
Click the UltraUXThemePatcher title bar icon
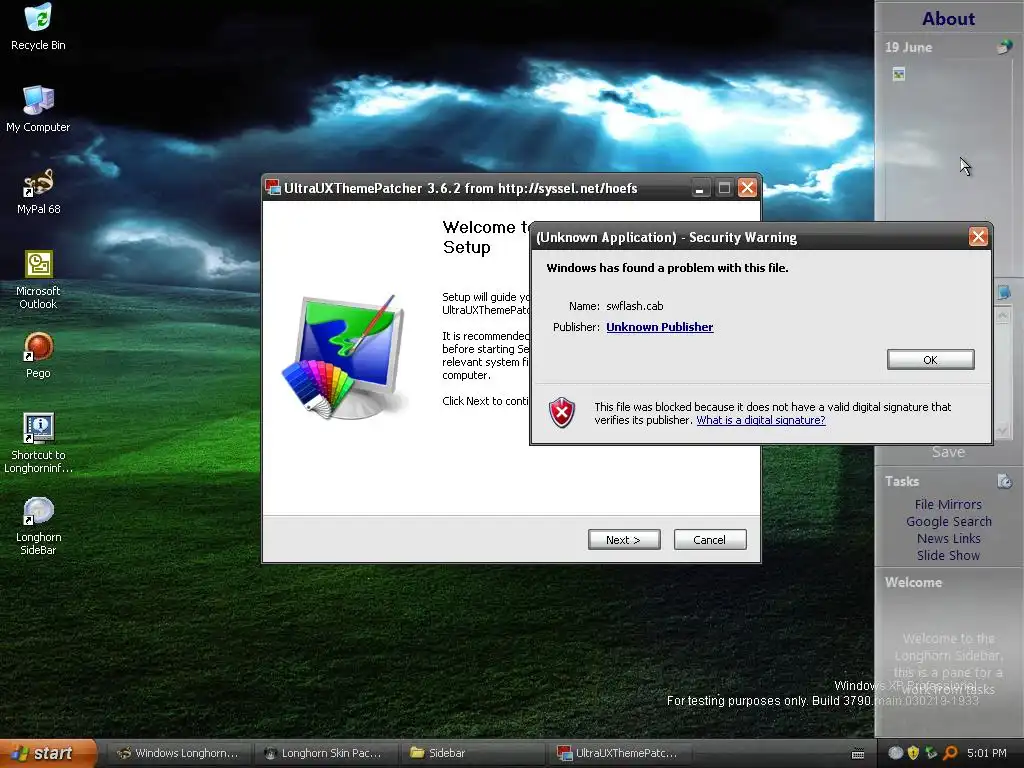pyautogui.click(x=273, y=188)
